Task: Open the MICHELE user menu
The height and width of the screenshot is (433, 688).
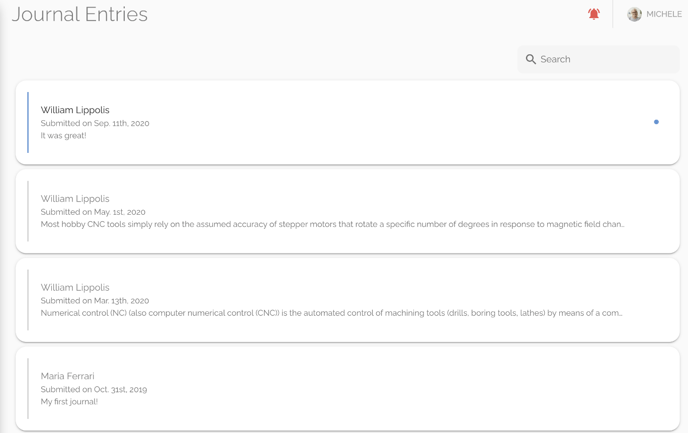Action: click(654, 14)
